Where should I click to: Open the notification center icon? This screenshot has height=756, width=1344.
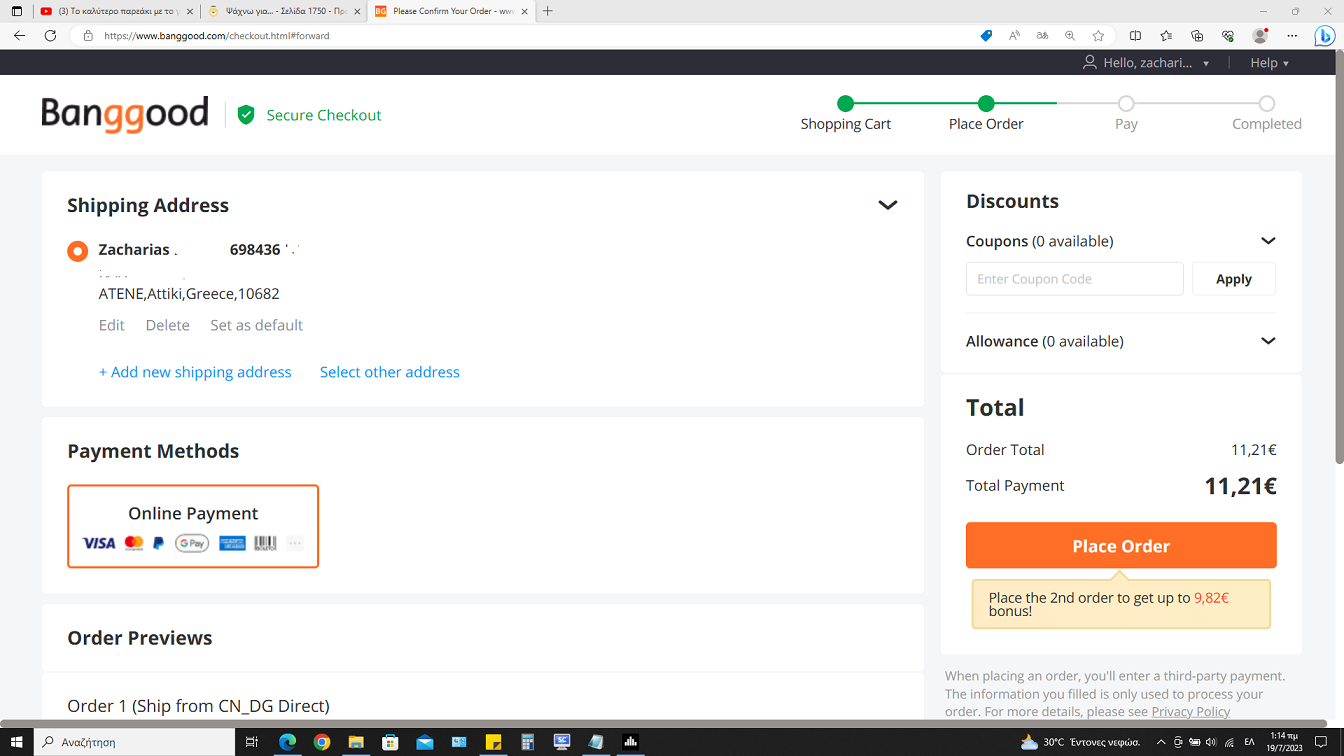pos(1320,742)
